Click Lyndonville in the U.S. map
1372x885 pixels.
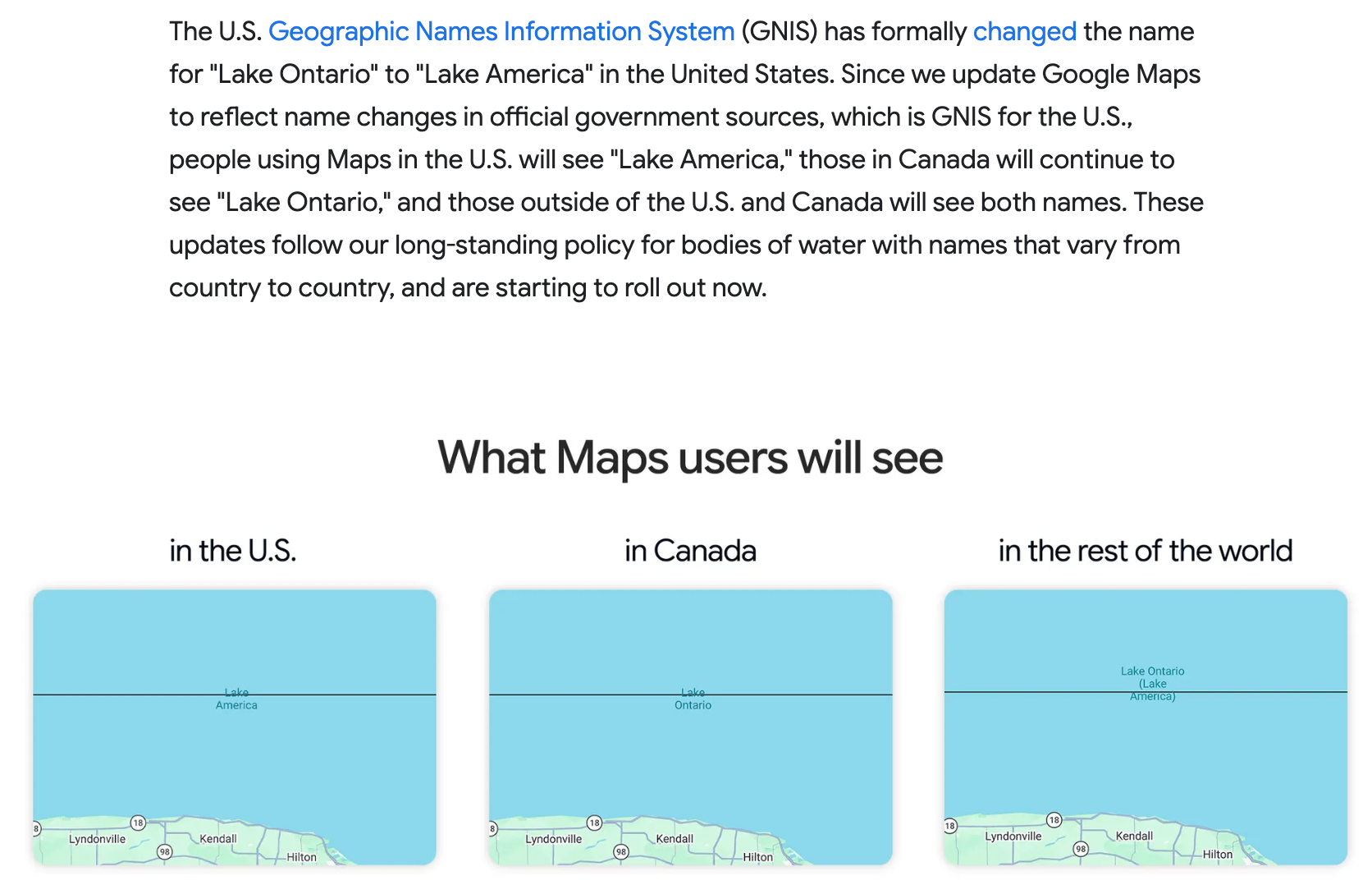(98, 839)
